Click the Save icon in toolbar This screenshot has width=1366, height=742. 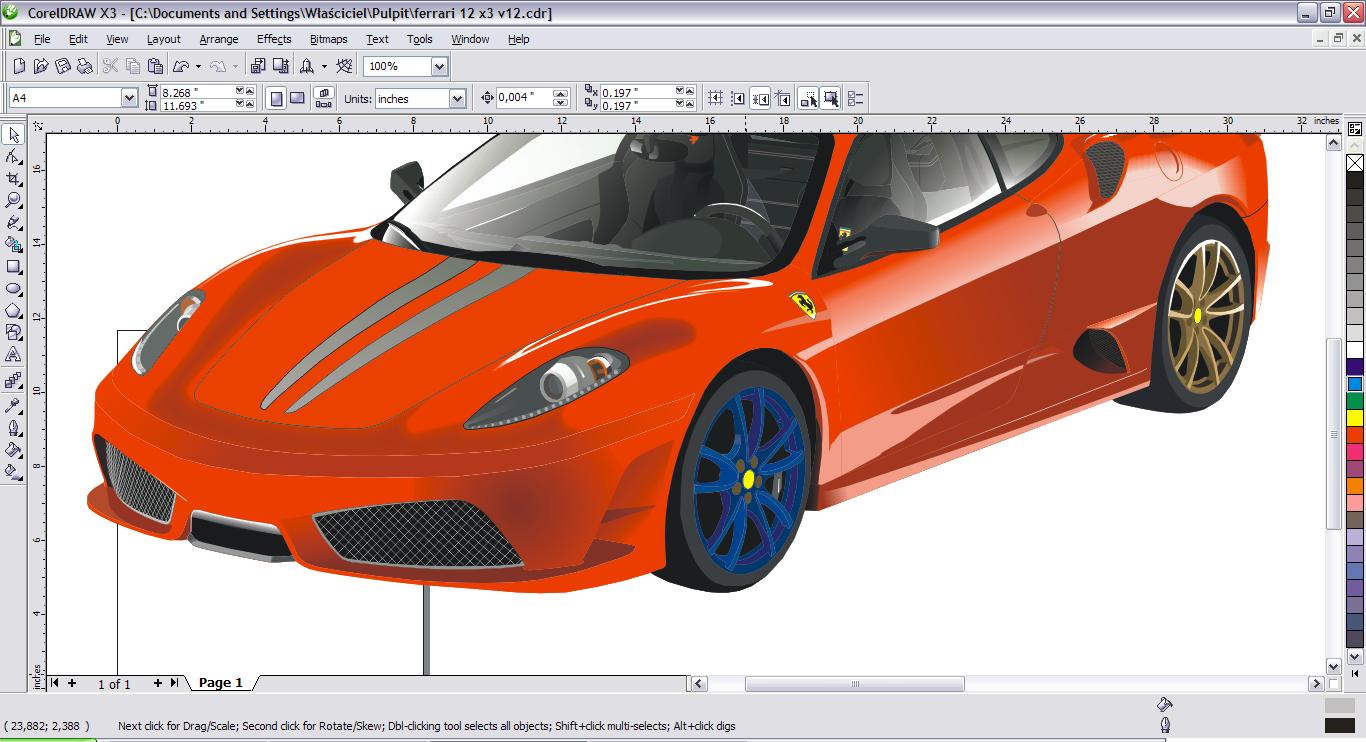(x=63, y=66)
